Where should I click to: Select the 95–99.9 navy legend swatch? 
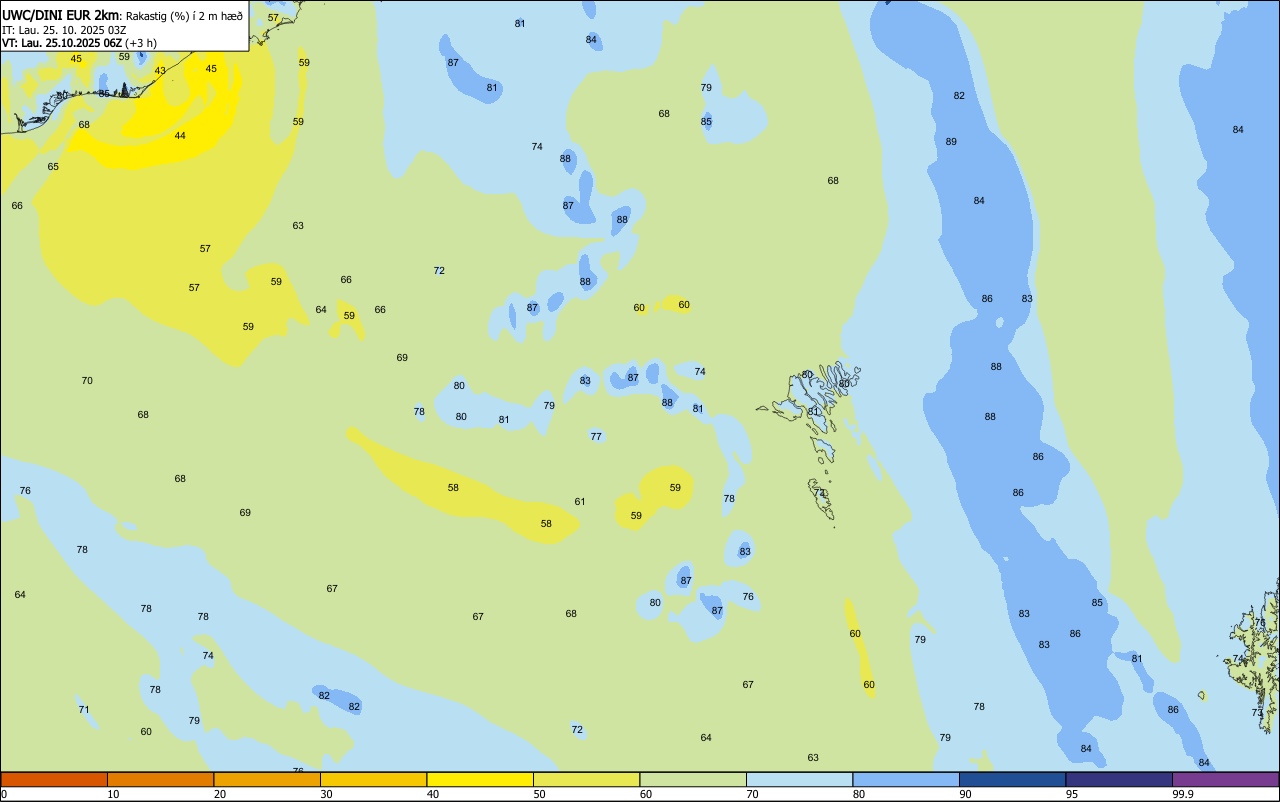pos(1119,779)
